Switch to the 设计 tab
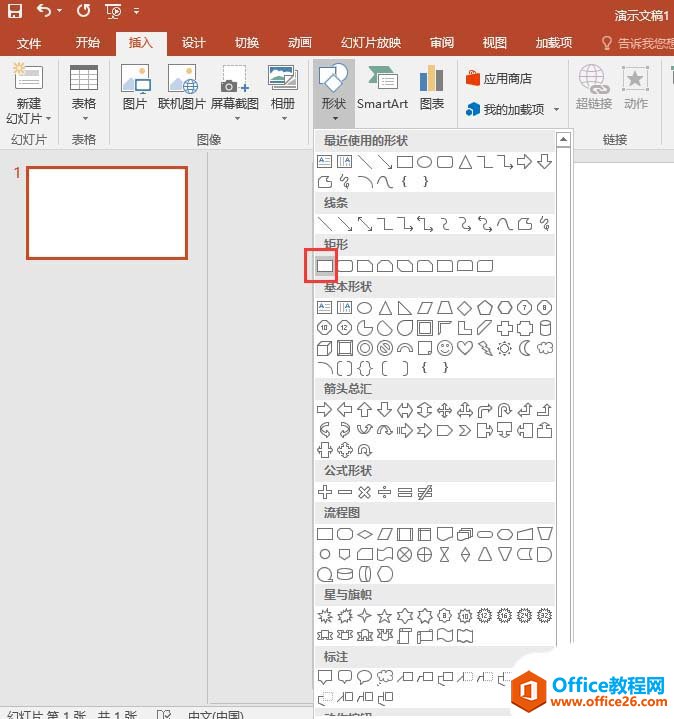The image size is (674, 719). tap(193, 43)
